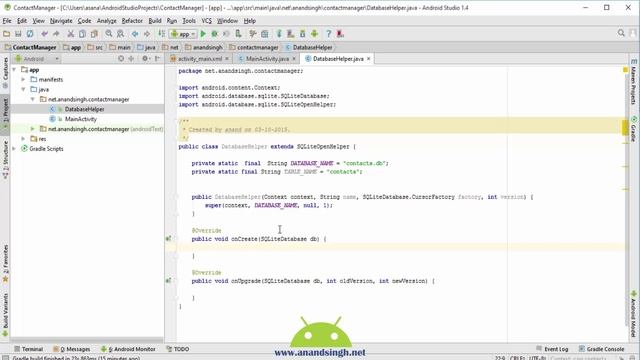Click onCreate override gutter icon

(x=168, y=239)
